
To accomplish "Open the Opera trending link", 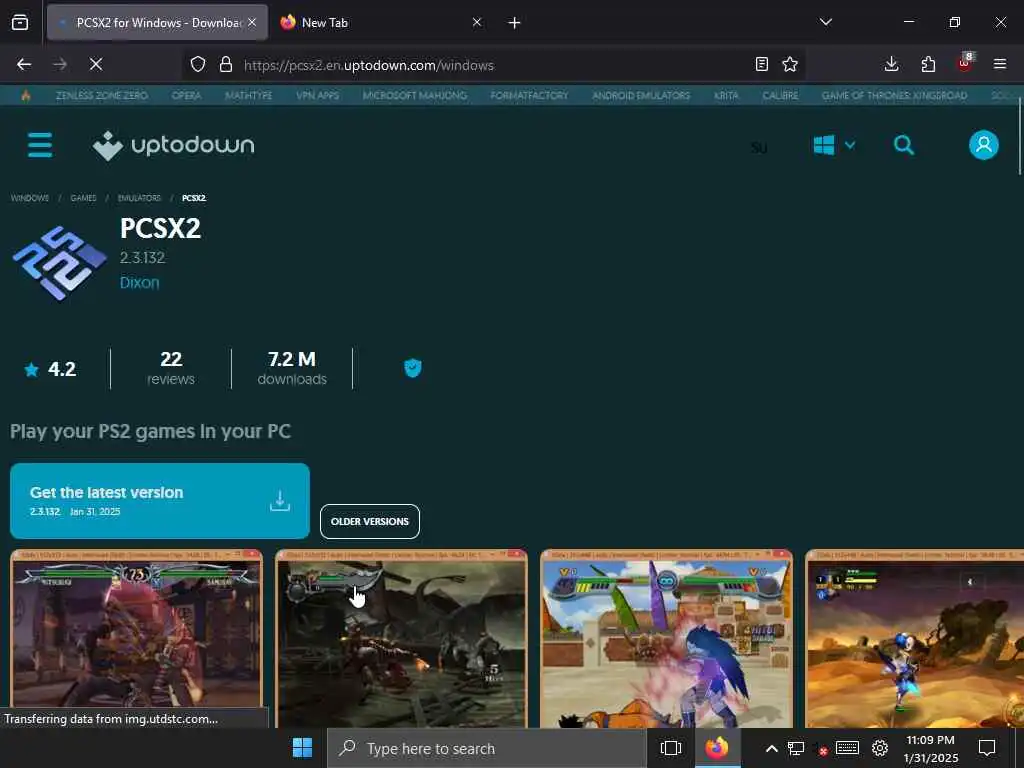I will [186, 95].
